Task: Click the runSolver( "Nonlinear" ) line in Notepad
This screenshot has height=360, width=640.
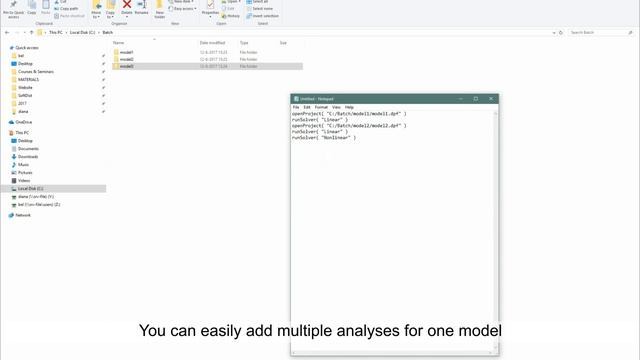Action: click(x=324, y=138)
